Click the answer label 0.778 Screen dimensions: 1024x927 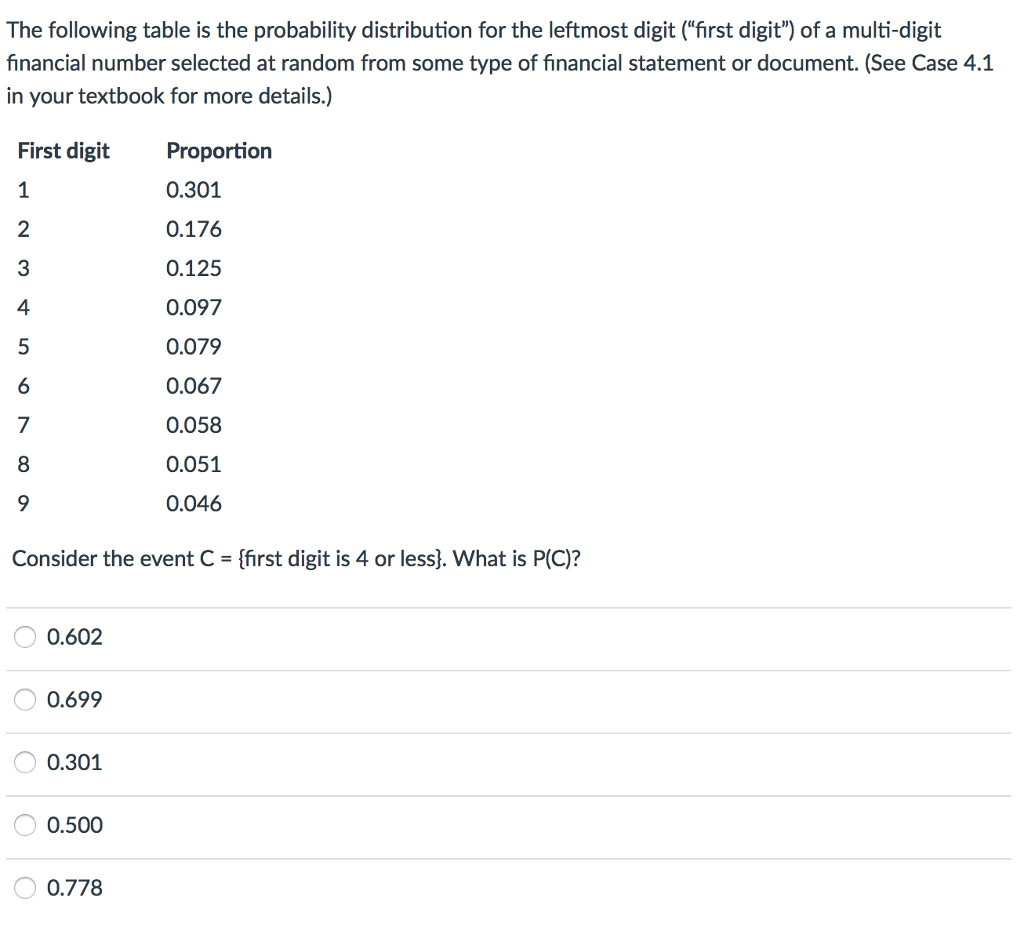coord(74,887)
